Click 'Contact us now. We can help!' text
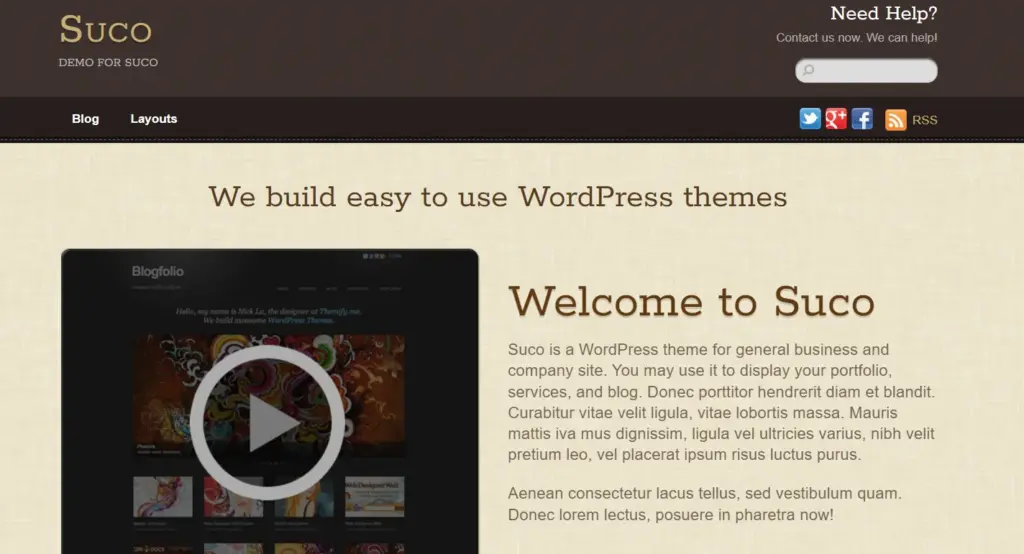Image resolution: width=1024 pixels, height=554 pixels. (856, 38)
